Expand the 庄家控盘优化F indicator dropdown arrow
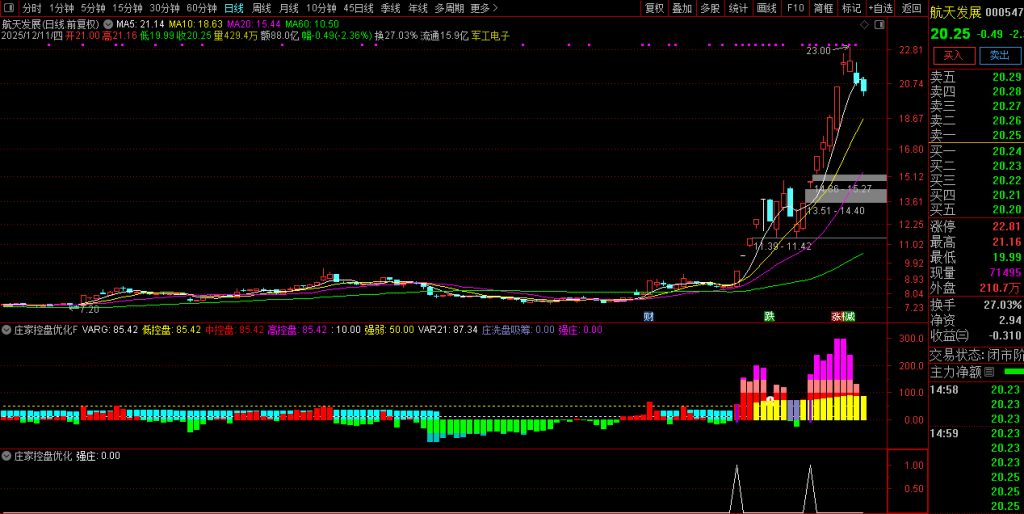The height and width of the screenshot is (514, 1024). point(7,330)
